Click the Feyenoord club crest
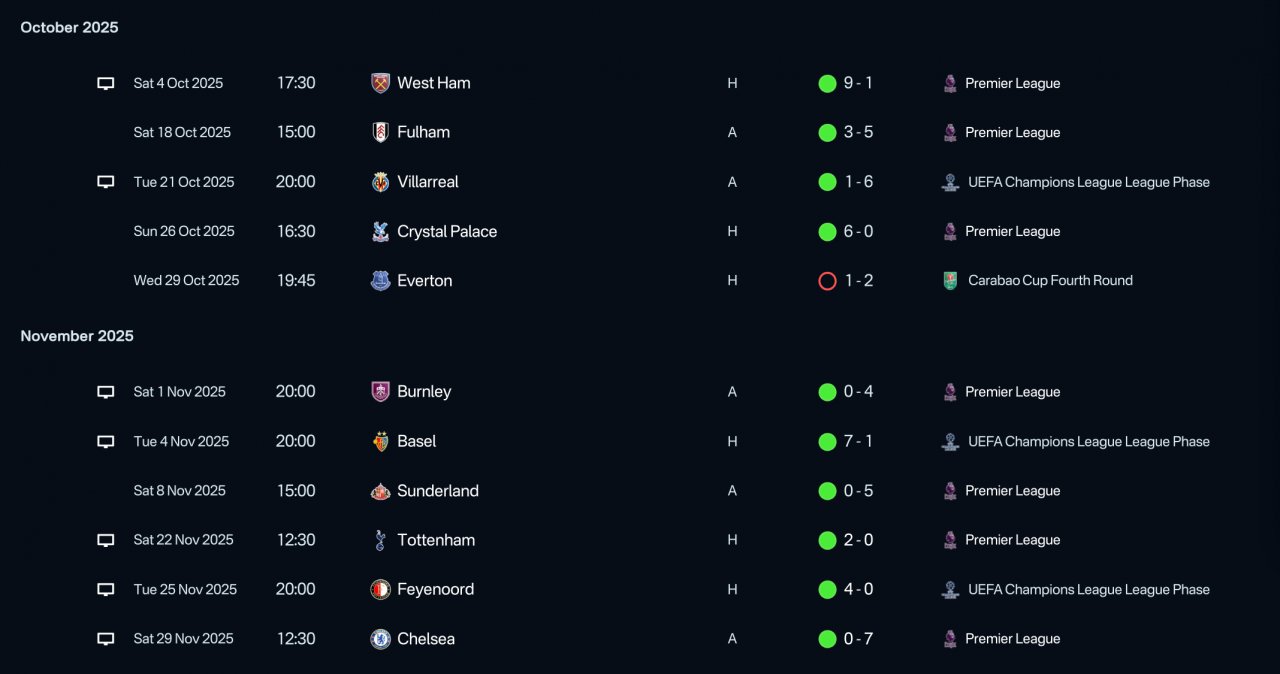1280x674 pixels. 380,589
